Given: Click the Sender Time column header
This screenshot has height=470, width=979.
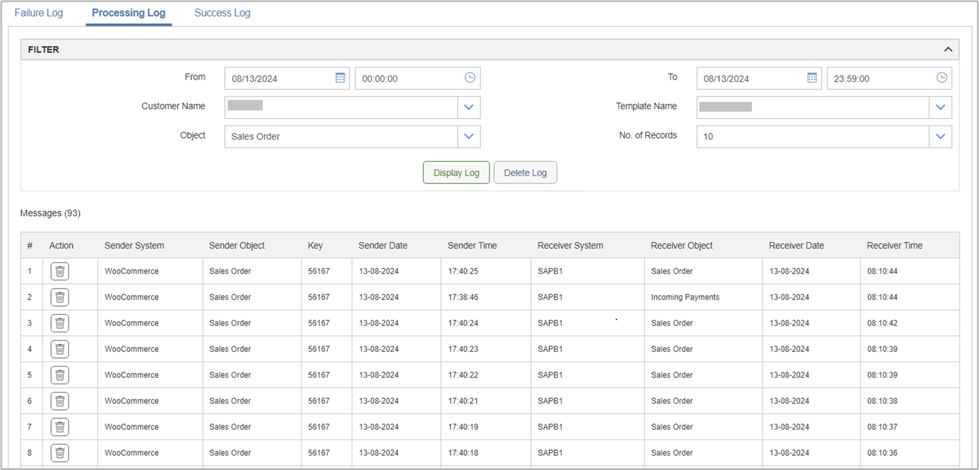Looking at the screenshot, I should click(472, 245).
